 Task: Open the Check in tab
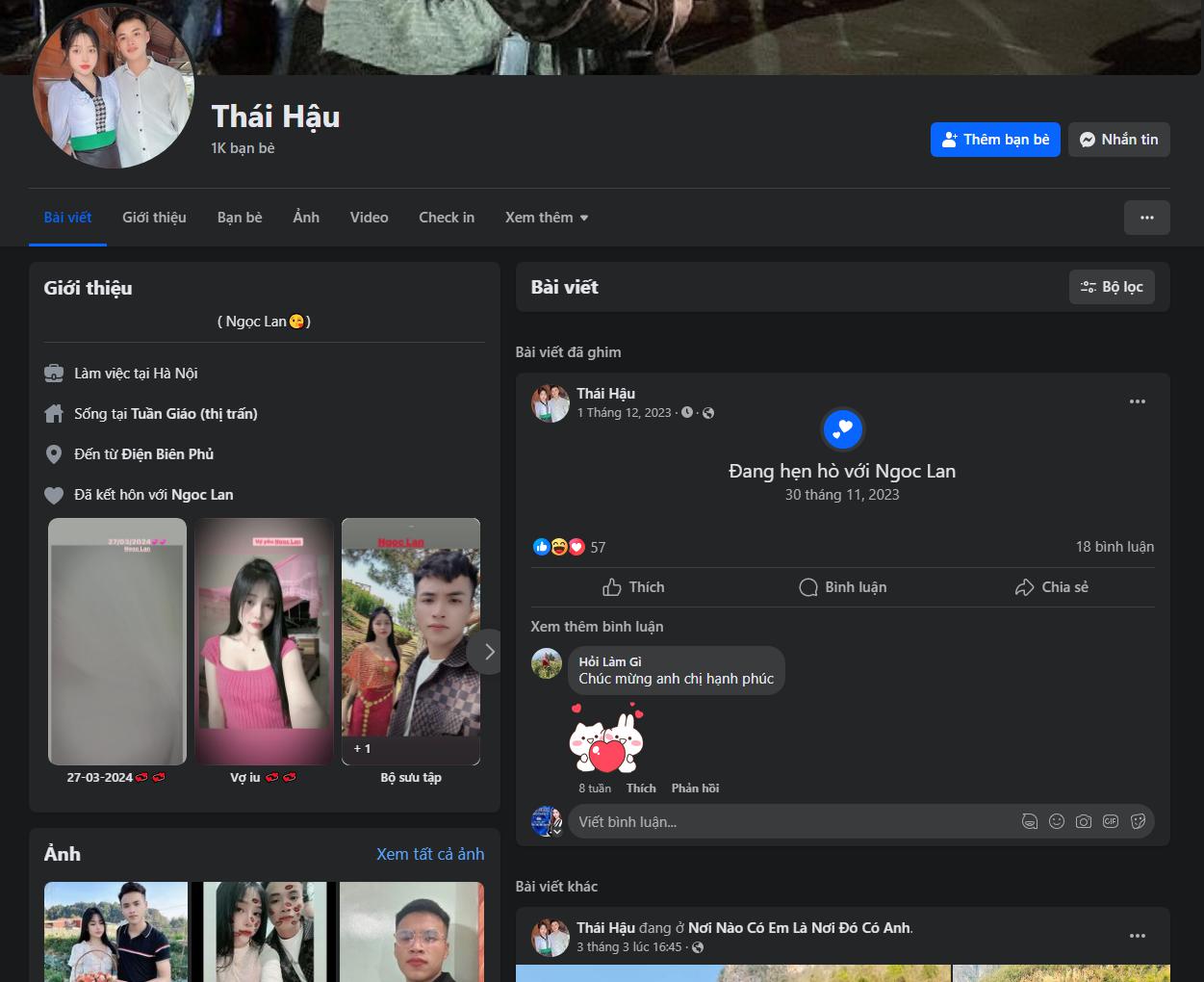pos(447,218)
